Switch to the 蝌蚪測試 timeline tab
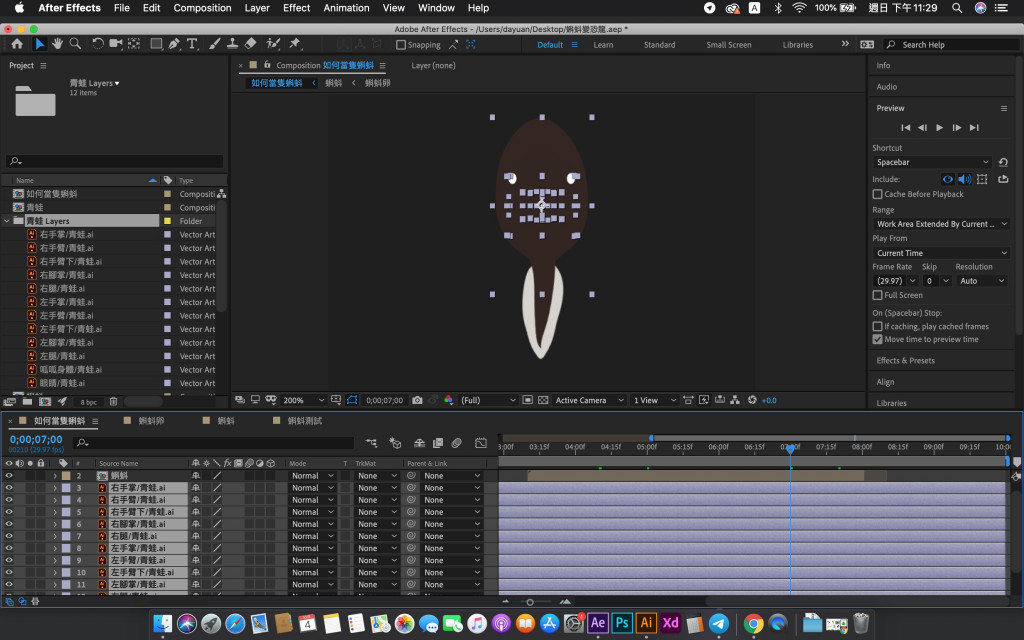 pos(305,421)
